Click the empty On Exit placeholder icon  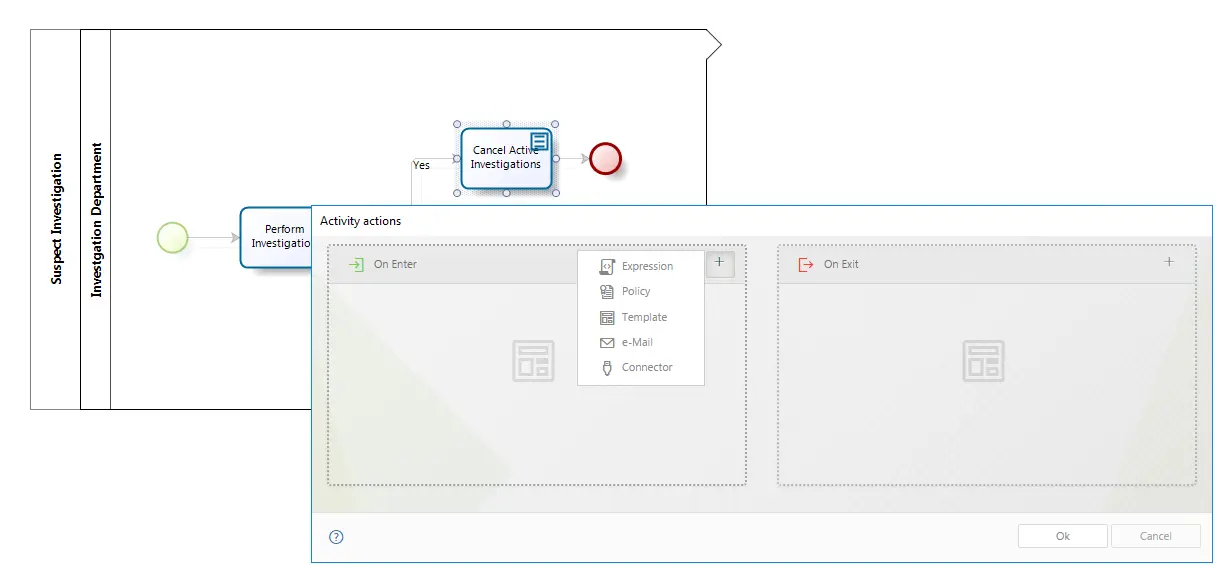click(983, 361)
